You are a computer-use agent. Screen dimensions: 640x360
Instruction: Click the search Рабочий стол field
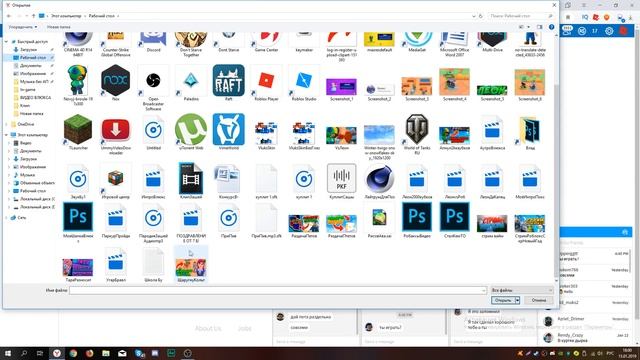click(x=521, y=16)
